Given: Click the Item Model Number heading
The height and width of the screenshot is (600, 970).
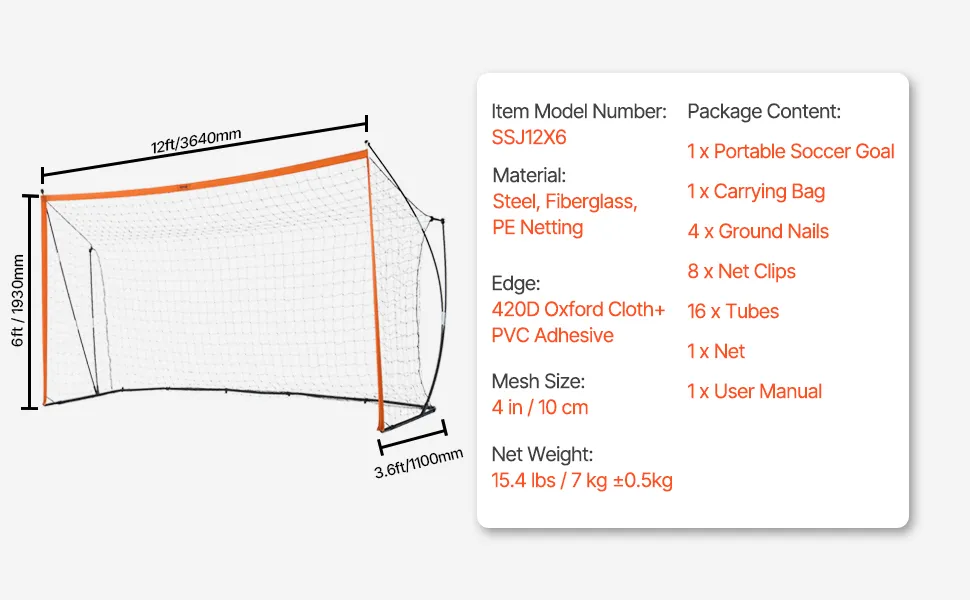Looking at the screenshot, I should (x=578, y=111).
